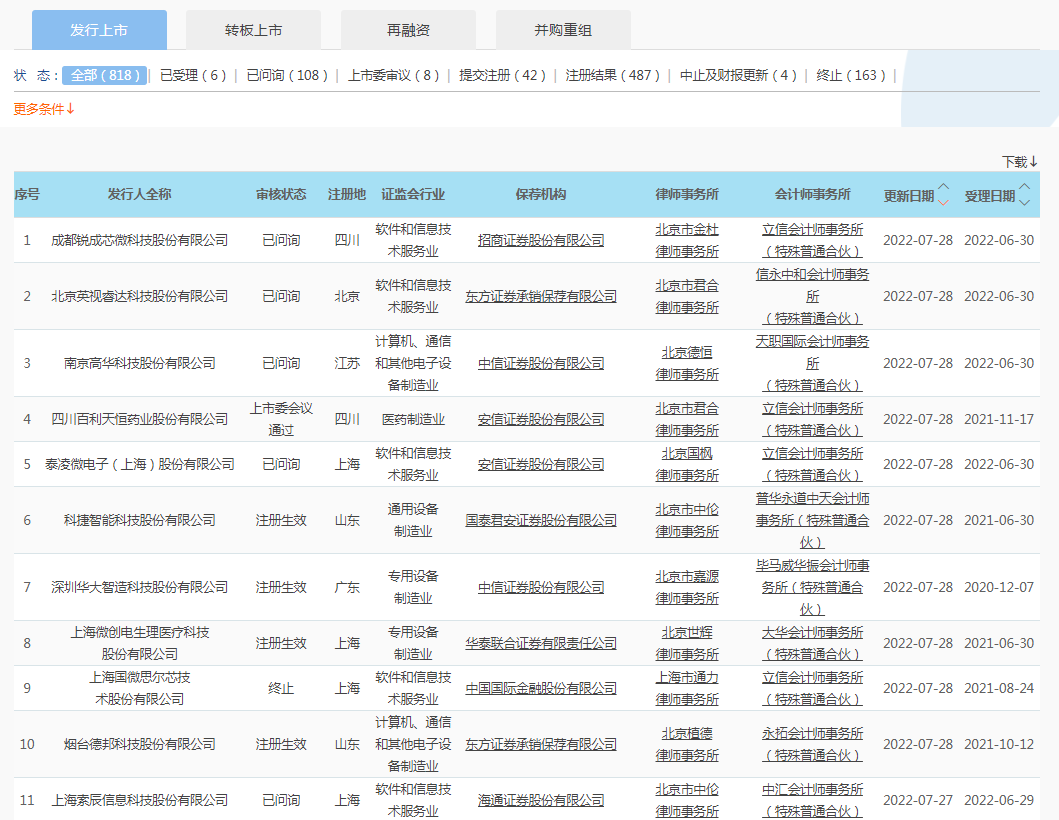Filter status by 注册结果 (487)
This screenshot has width=1059, height=820.
[613, 75]
